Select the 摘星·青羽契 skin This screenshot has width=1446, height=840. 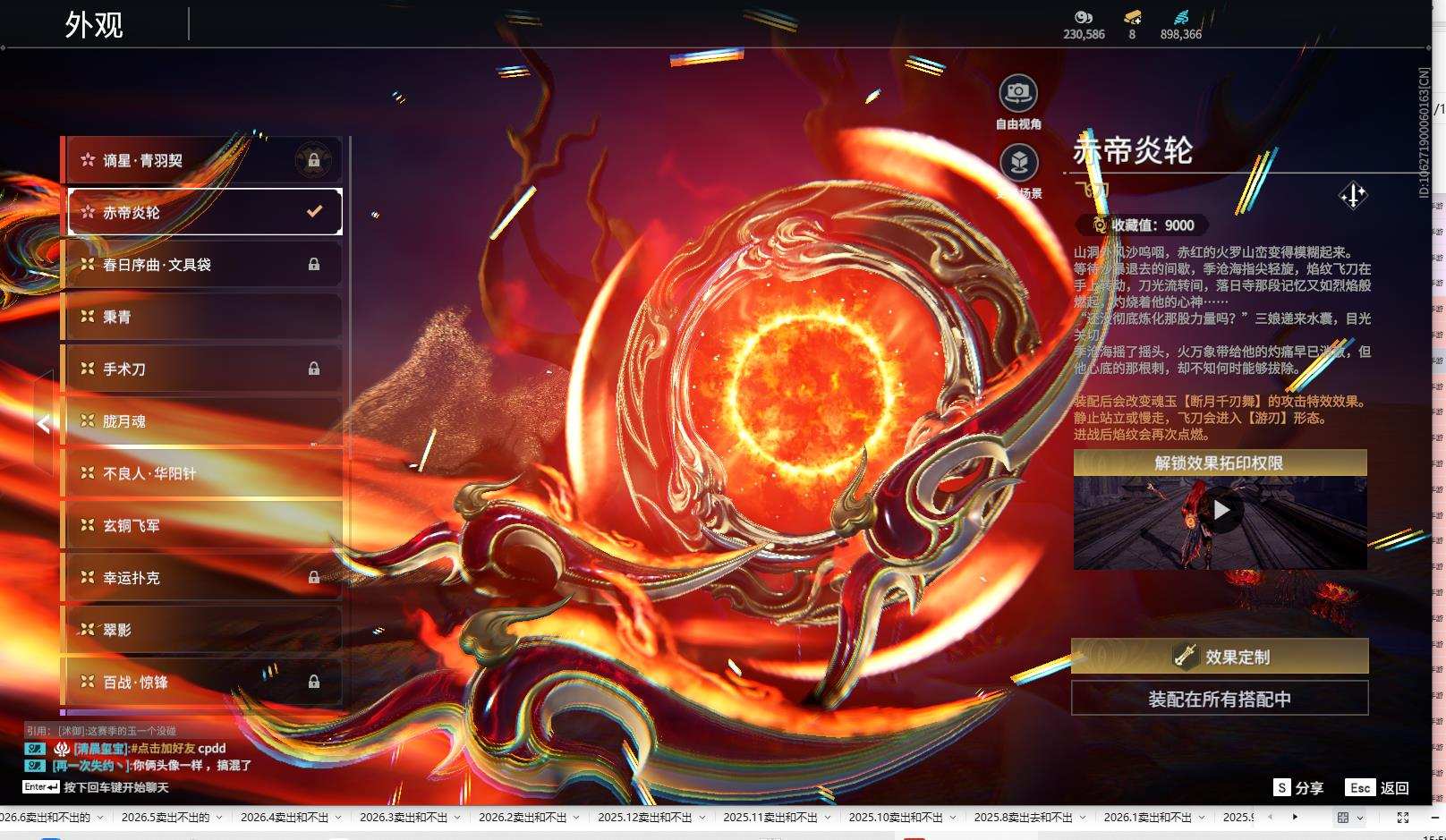click(204, 160)
